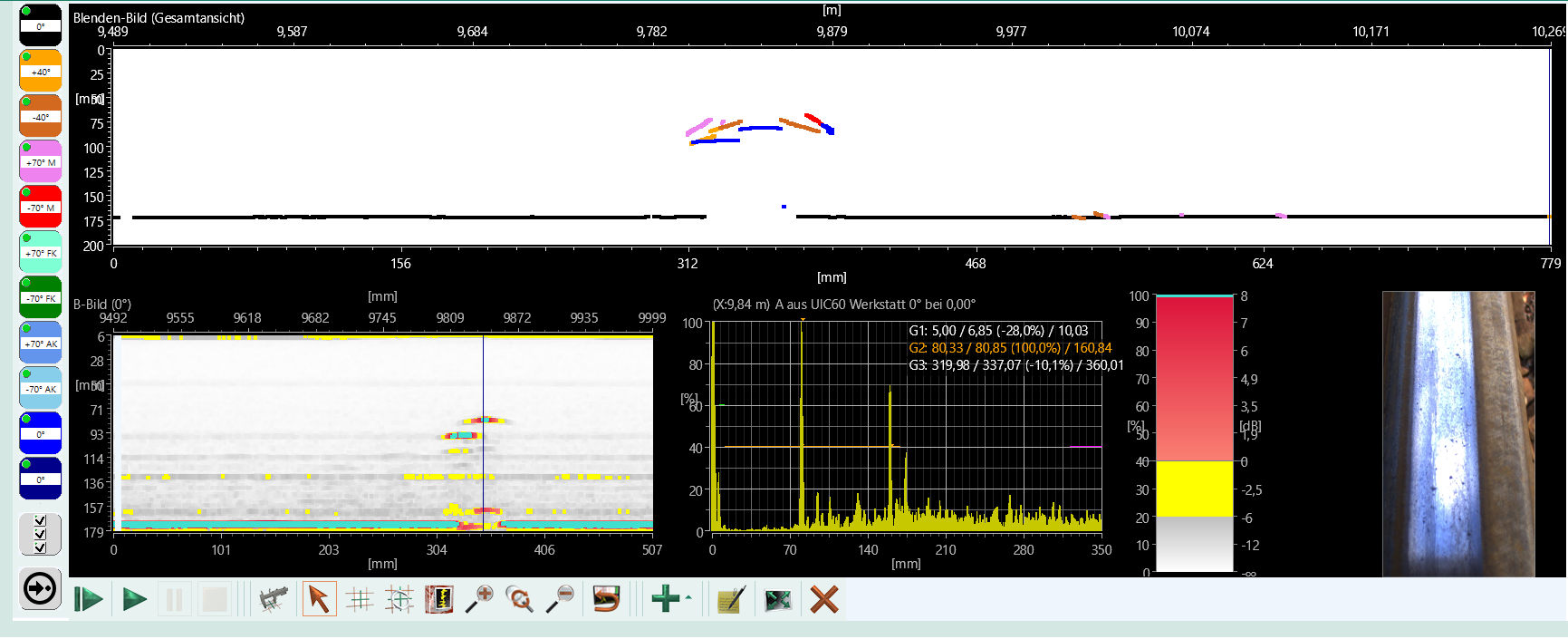The image size is (1568, 639).
Task: Click the red X delete icon
Action: 823,599
